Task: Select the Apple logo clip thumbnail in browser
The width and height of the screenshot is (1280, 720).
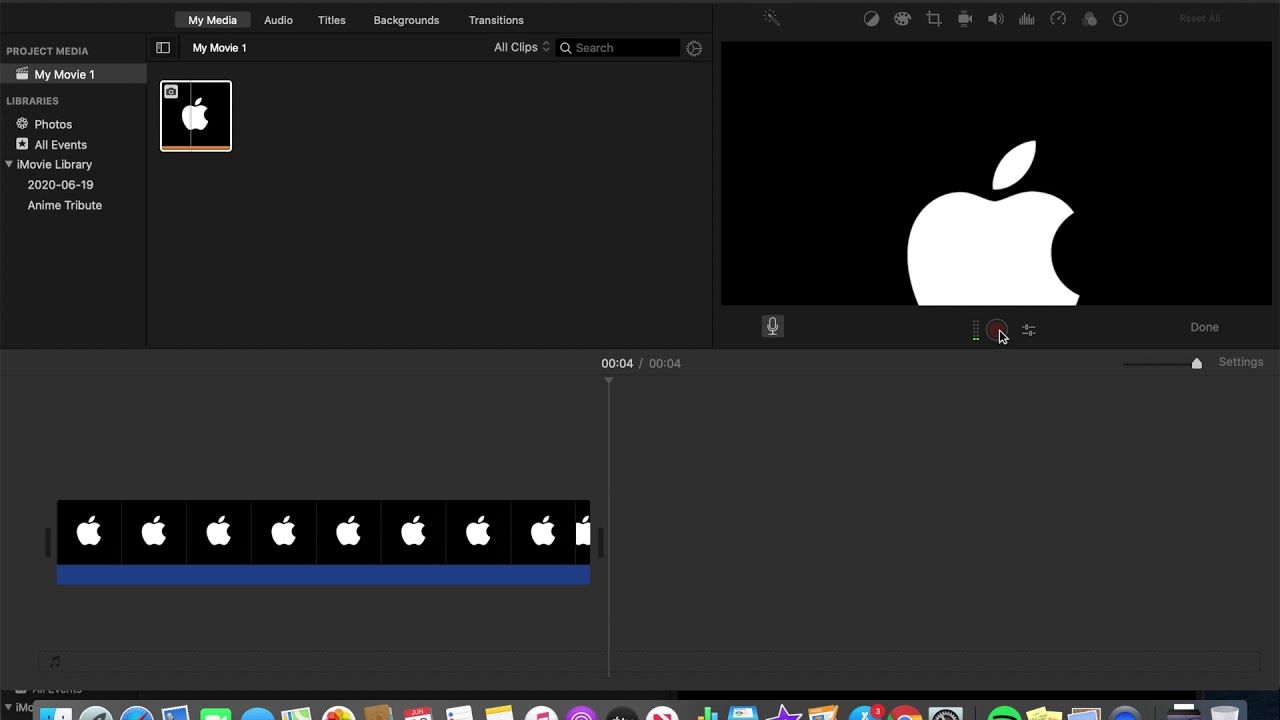Action: (x=196, y=116)
